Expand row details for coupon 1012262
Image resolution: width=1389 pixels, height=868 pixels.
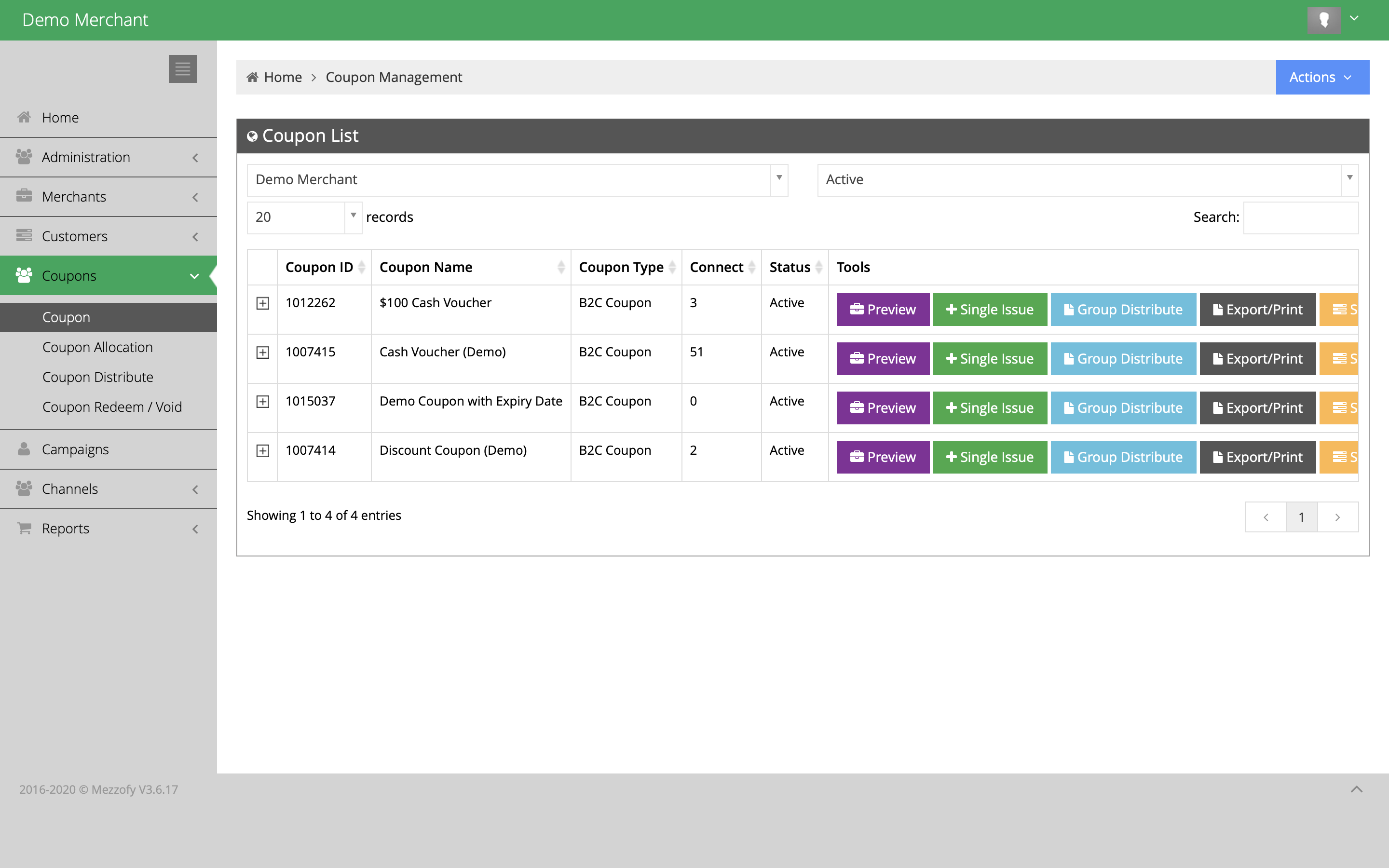(262, 303)
